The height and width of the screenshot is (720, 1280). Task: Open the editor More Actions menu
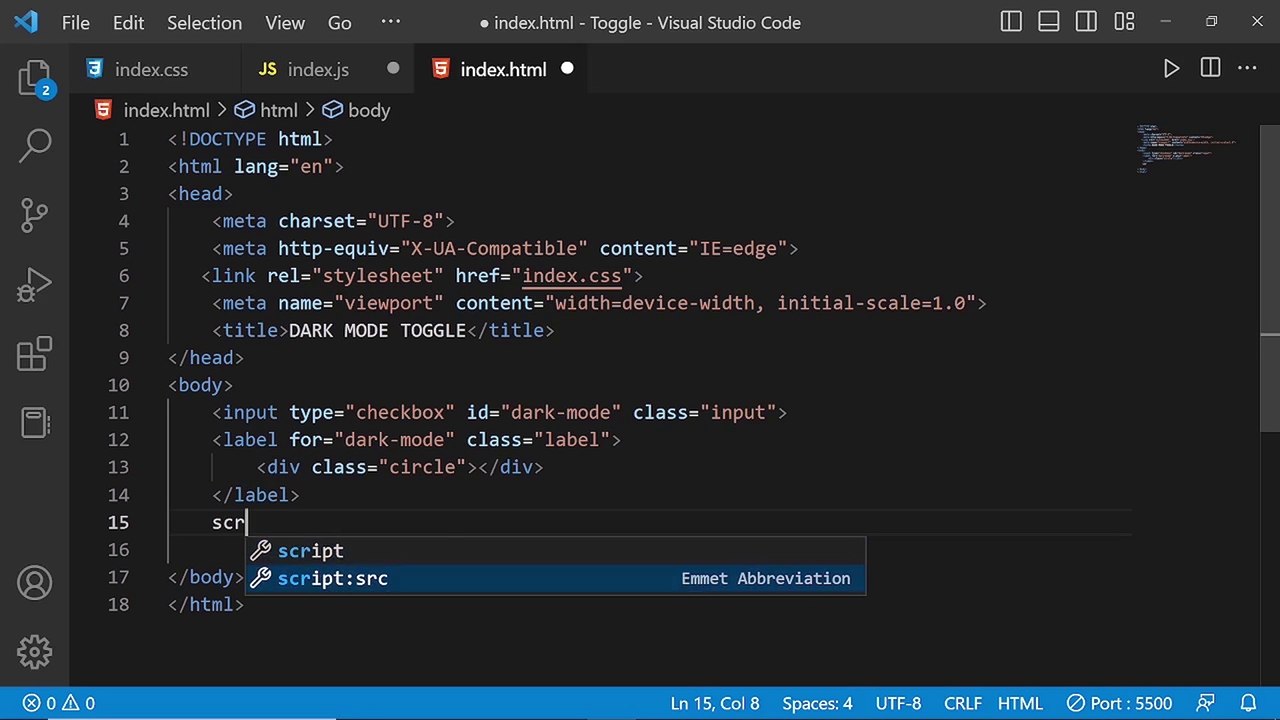click(x=1247, y=69)
